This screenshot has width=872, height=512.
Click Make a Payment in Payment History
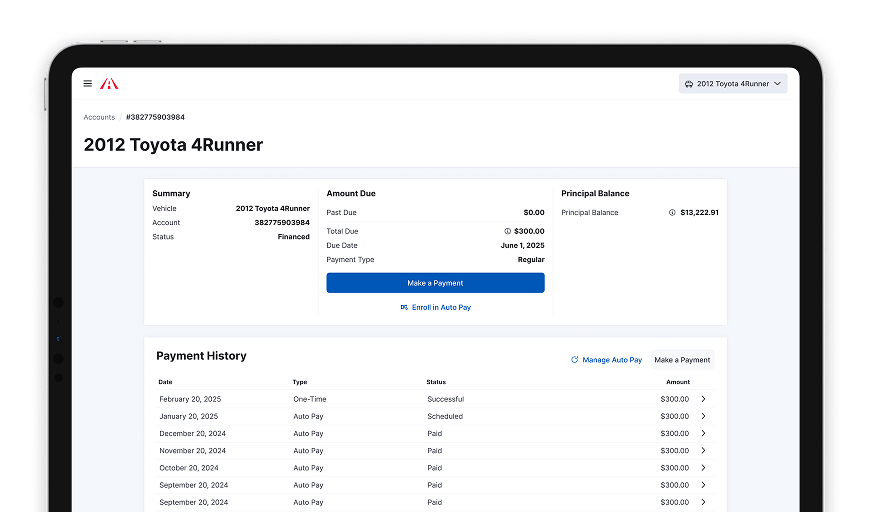pos(682,360)
